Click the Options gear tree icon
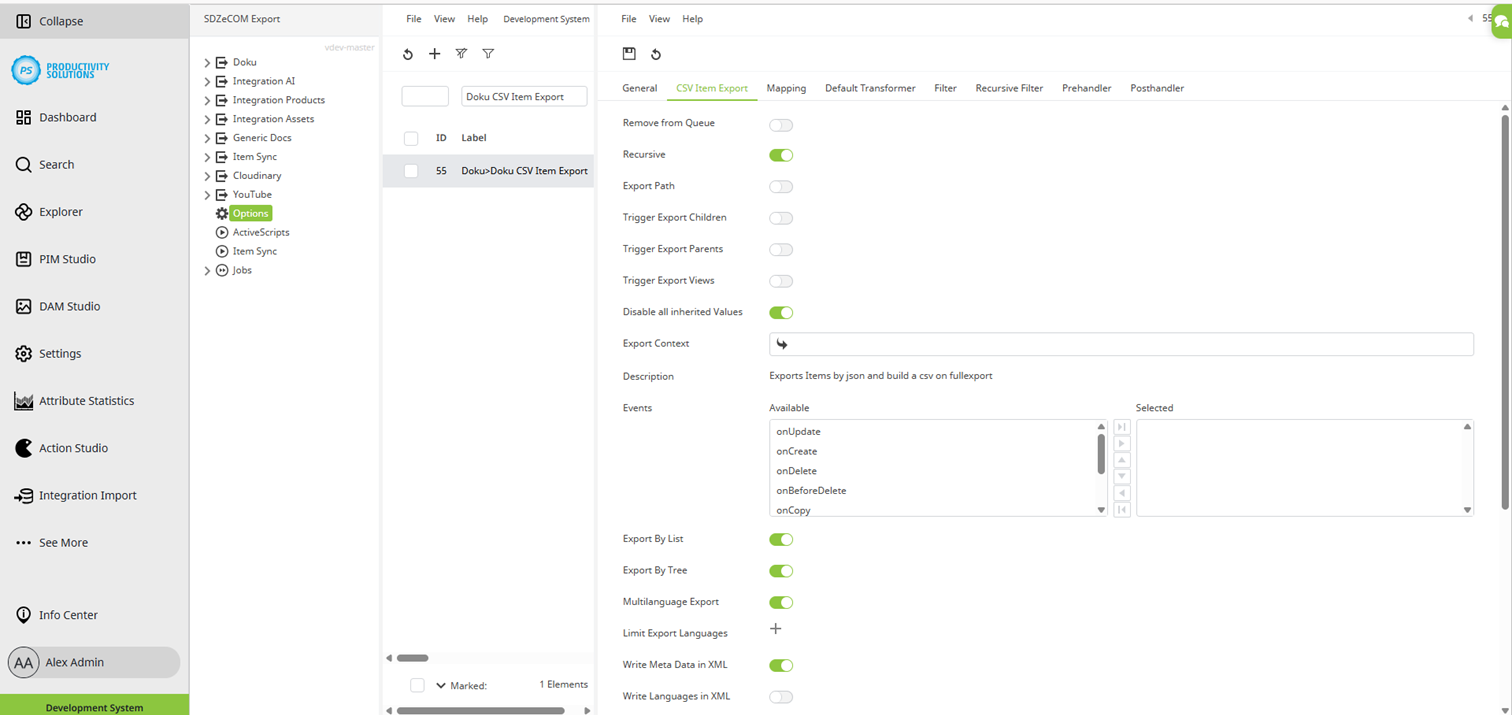 [x=222, y=214]
